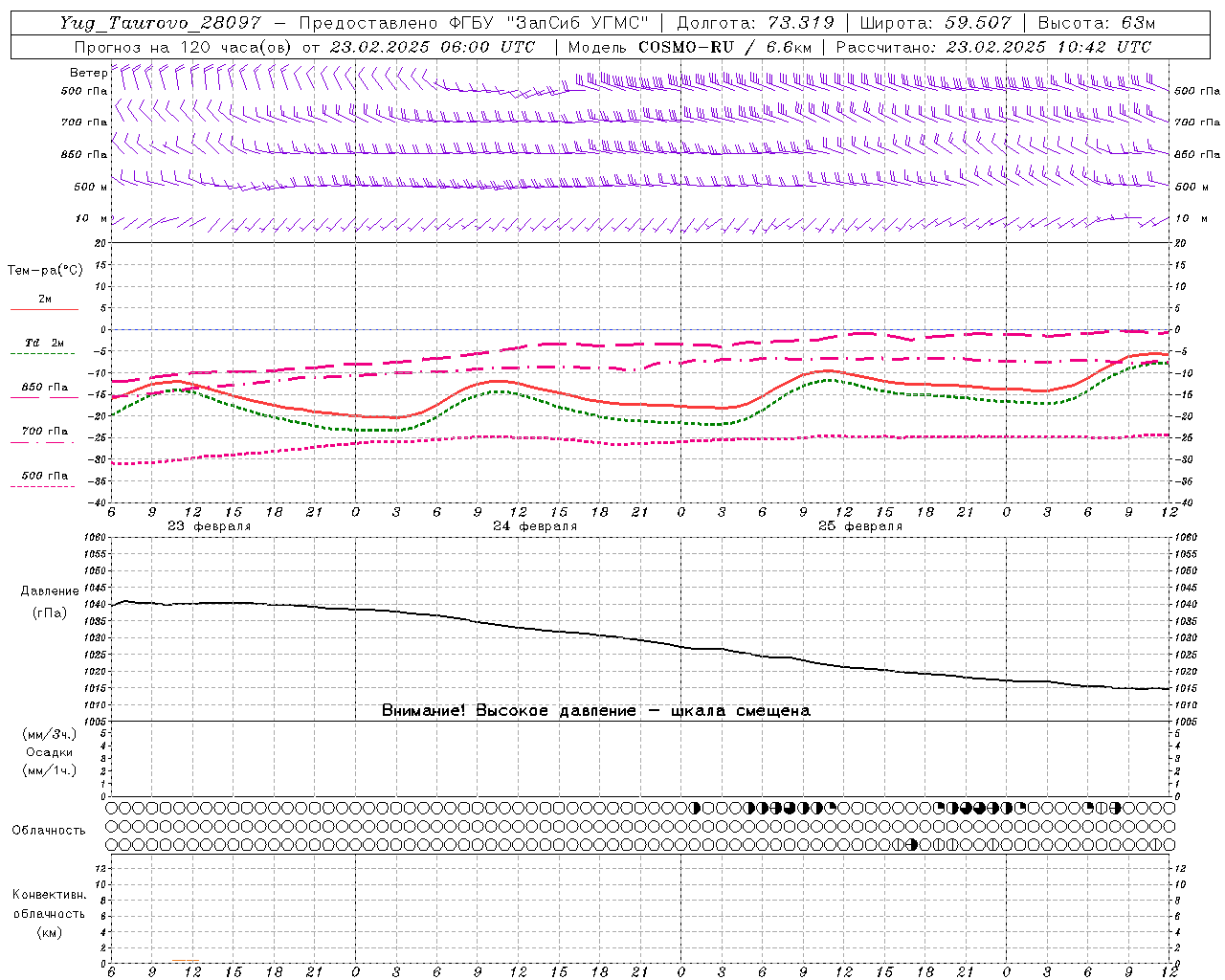Screen dimensions: 1225x980
Task: Click the model label COSMO-RU / 6.6км
Action: (x=724, y=47)
